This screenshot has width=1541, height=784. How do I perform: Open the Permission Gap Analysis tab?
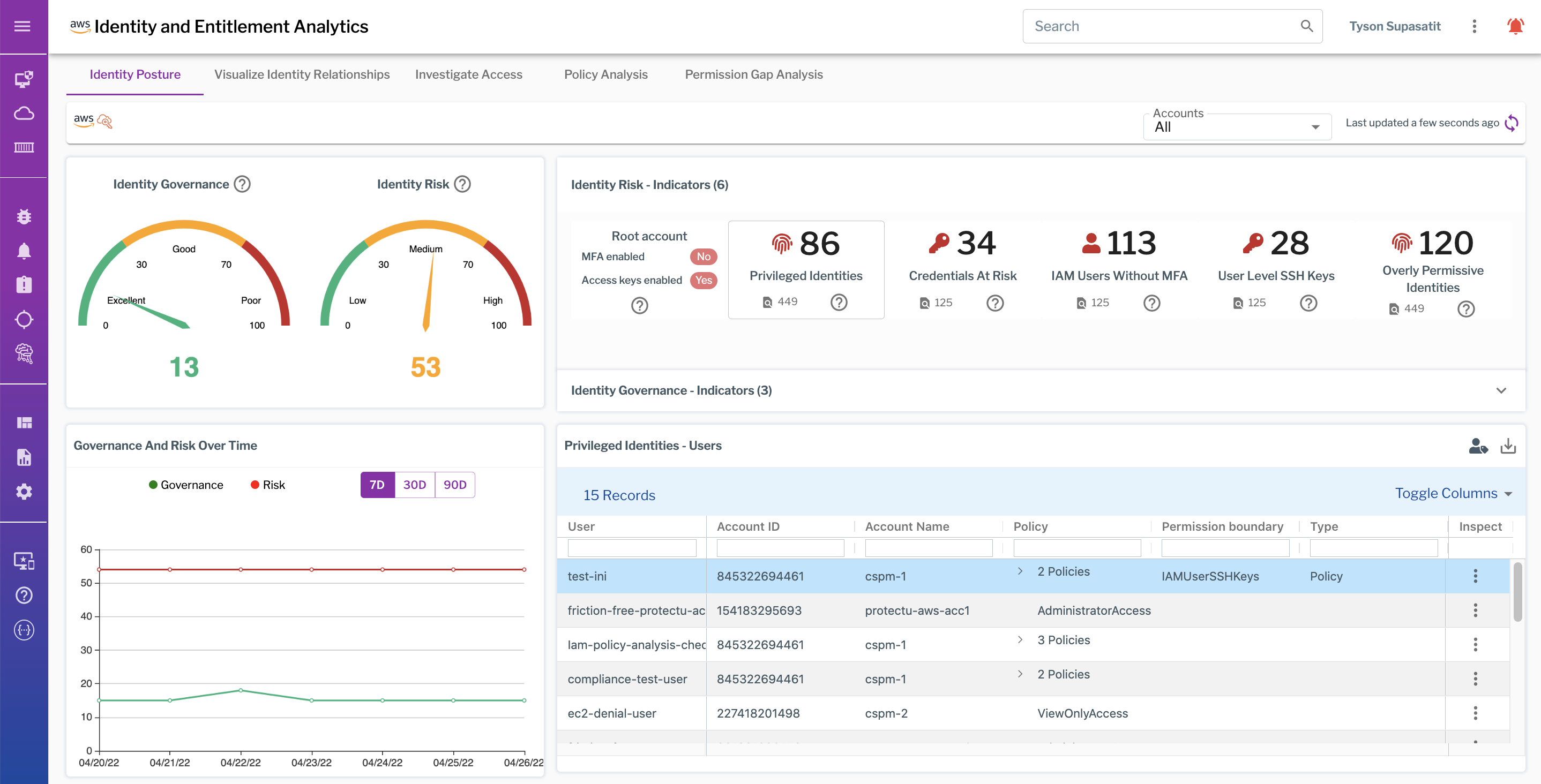pyautogui.click(x=754, y=74)
